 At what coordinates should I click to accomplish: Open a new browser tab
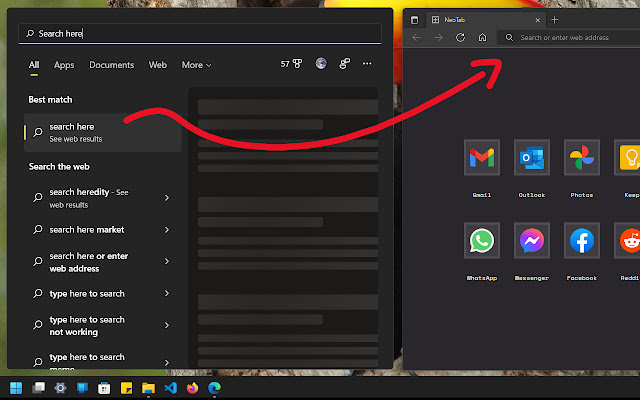click(554, 20)
